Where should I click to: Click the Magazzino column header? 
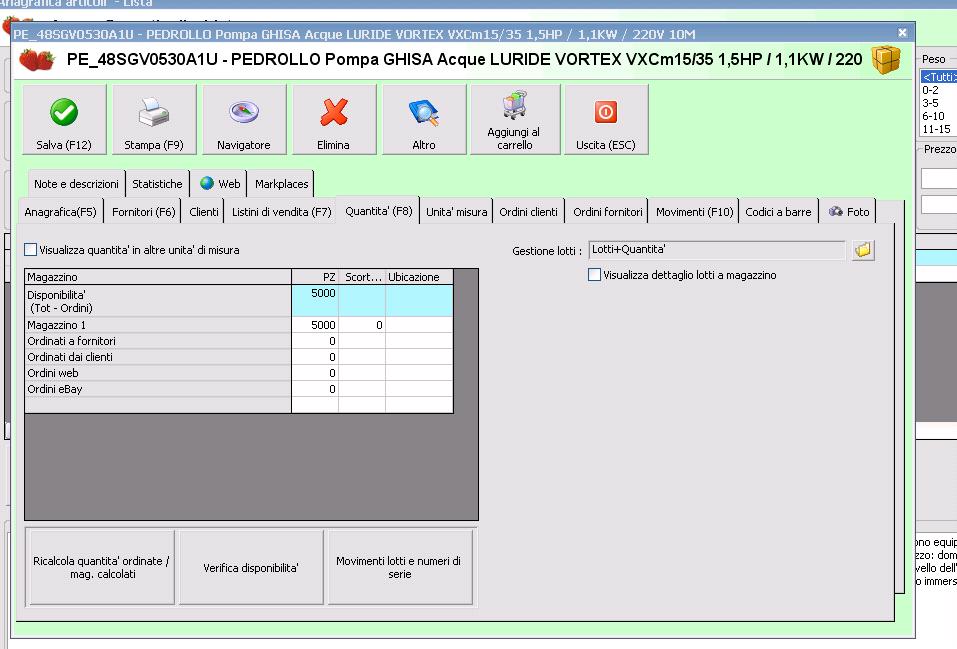[157, 277]
